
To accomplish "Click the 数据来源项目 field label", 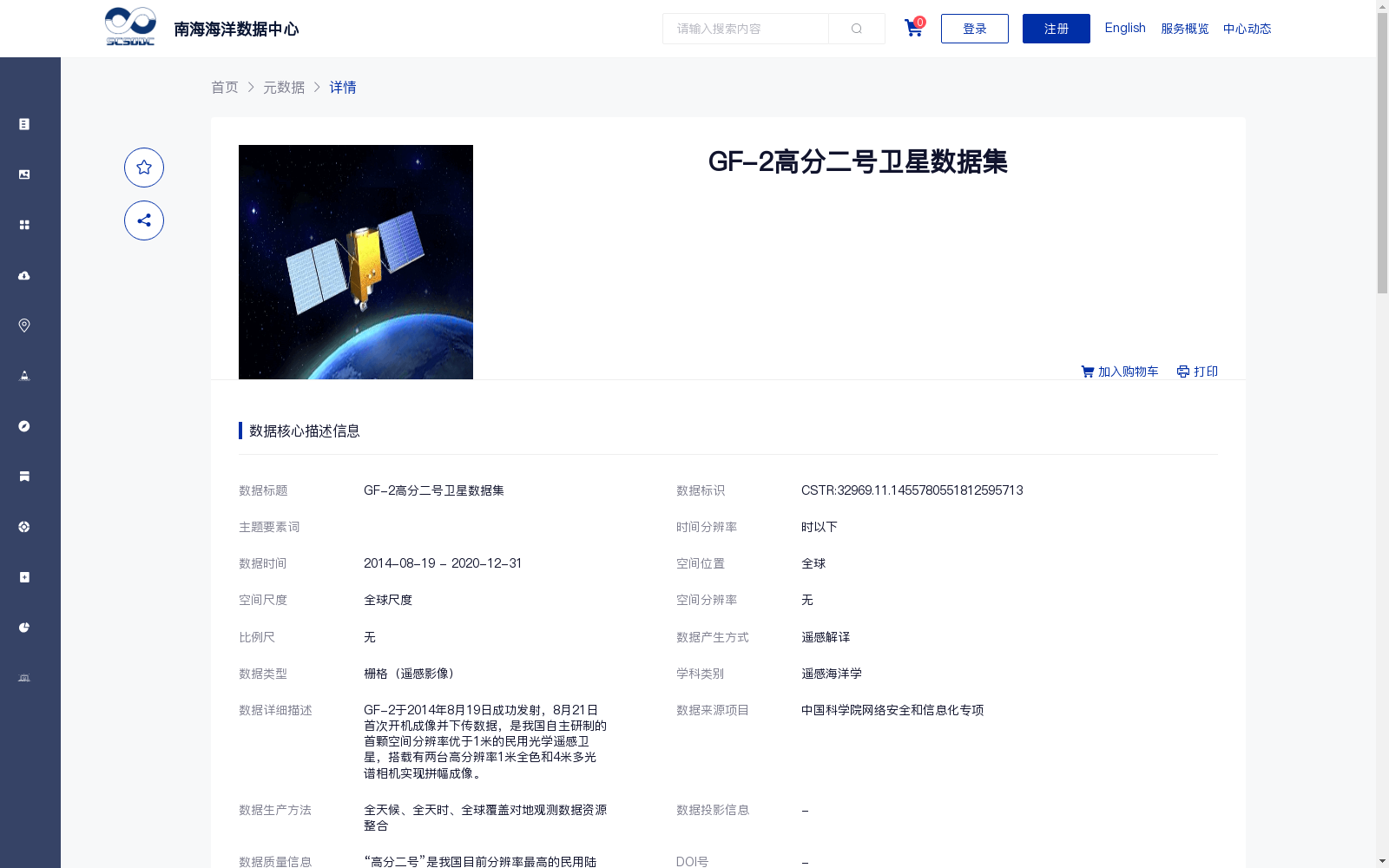I will (x=713, y=710).
